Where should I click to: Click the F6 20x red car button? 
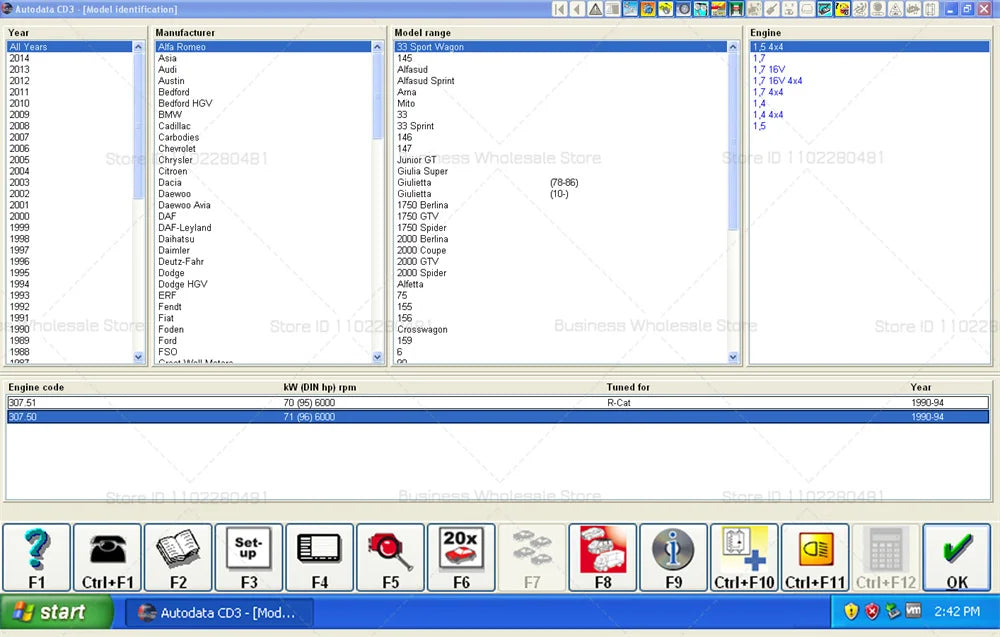point(462,557)
